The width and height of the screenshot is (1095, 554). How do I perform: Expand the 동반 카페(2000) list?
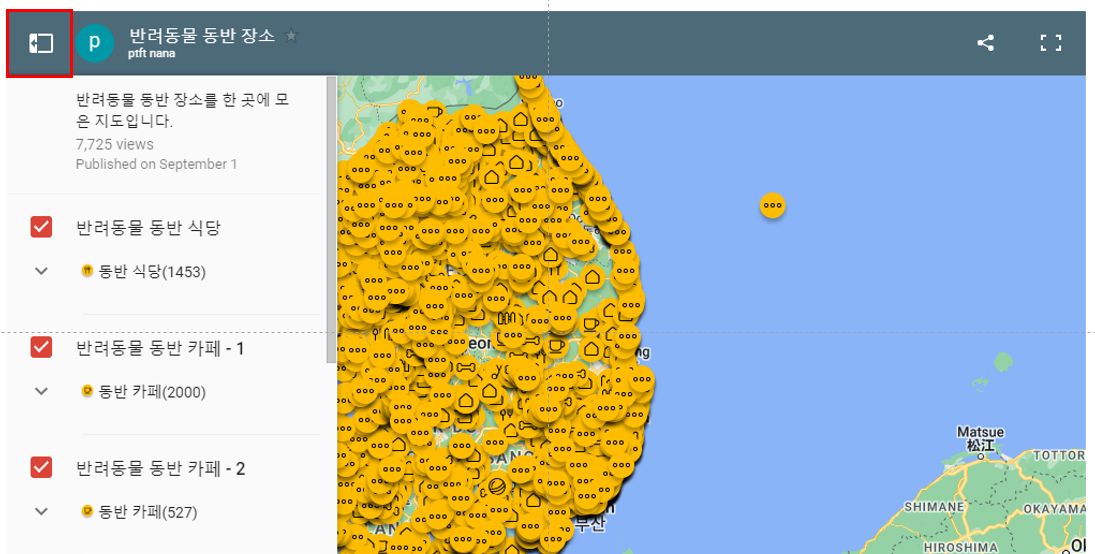(41, 391)
